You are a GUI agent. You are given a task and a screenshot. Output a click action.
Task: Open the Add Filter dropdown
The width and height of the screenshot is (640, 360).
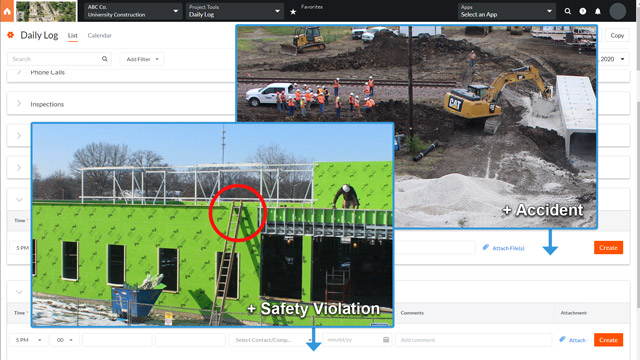tap(142, 59)
